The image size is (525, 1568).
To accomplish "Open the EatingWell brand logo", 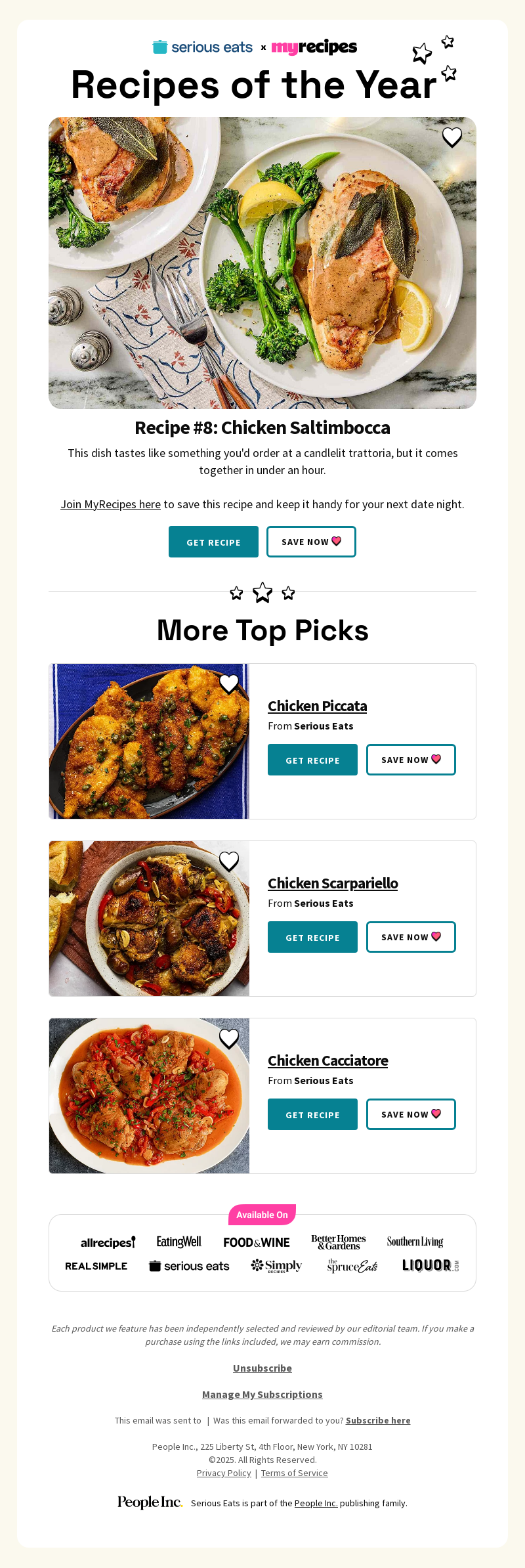I will click(x=178, y=1242).
